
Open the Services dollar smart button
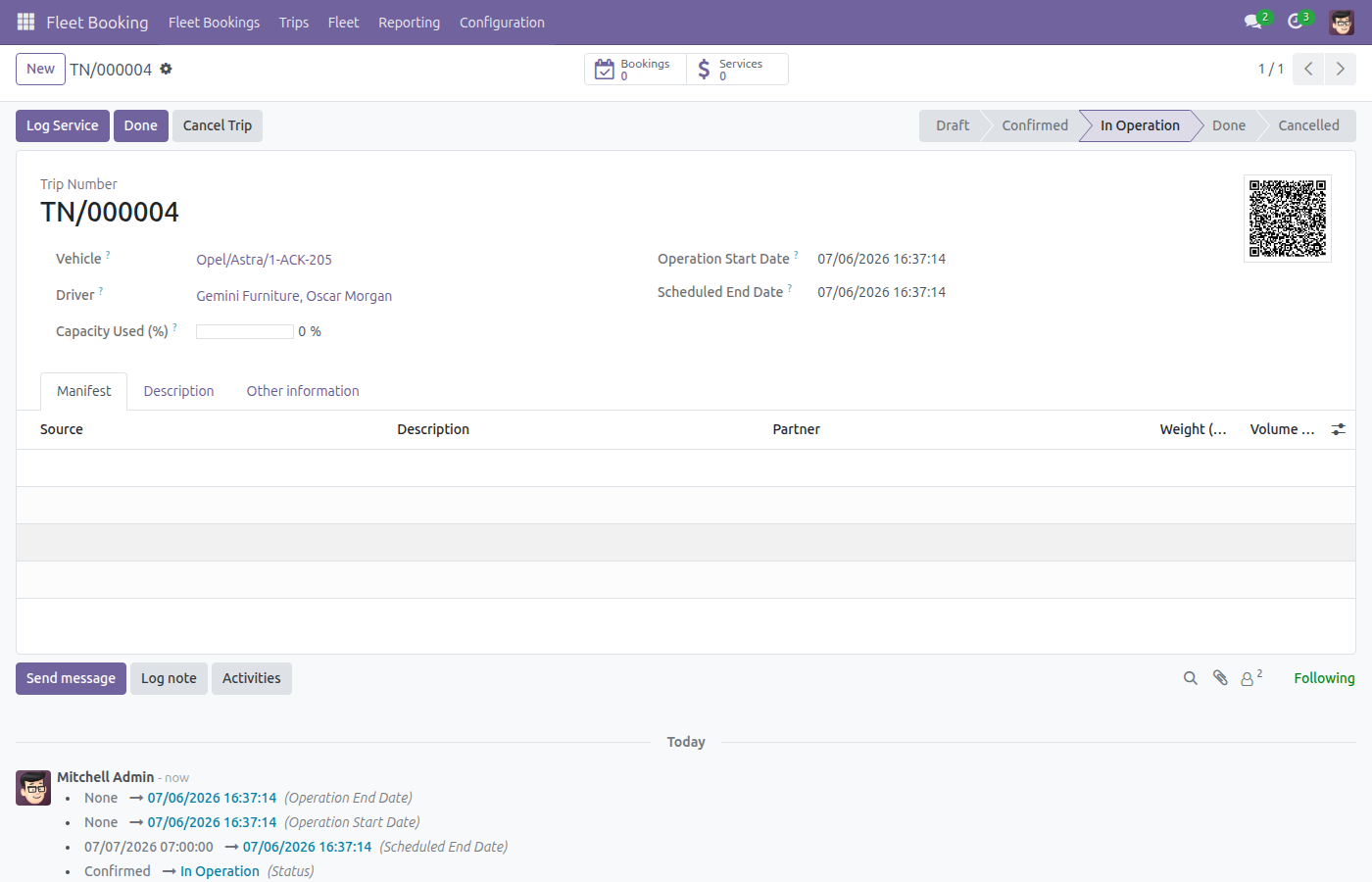click(737, 69)
